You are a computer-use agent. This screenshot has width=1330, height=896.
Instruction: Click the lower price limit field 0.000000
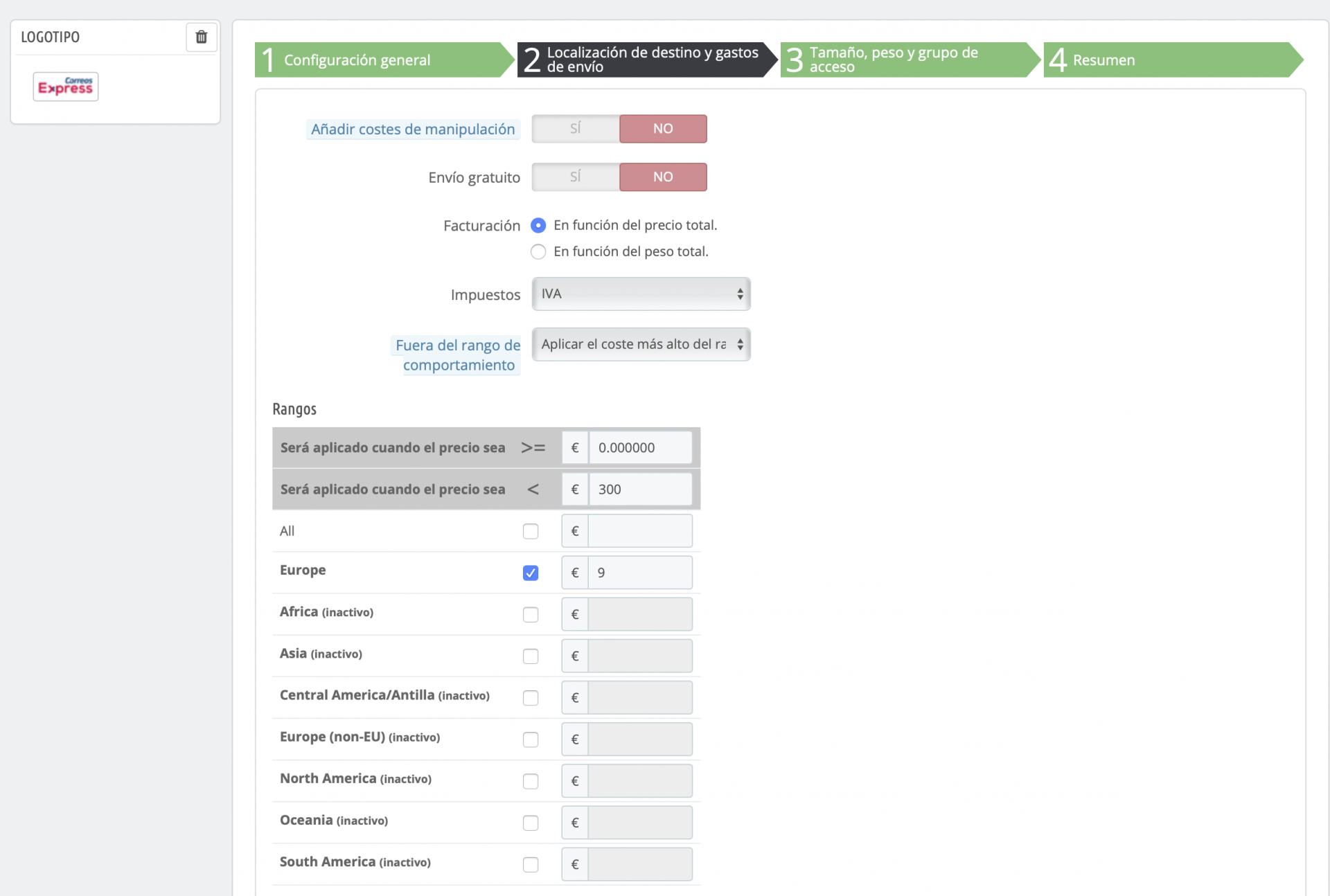(640, 448)
